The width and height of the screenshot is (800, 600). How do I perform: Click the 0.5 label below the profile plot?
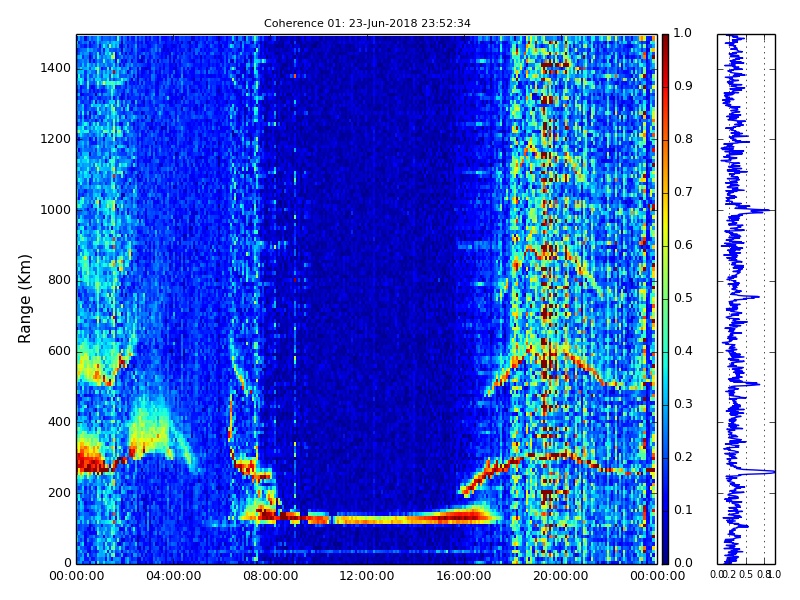tap(746, 574)
